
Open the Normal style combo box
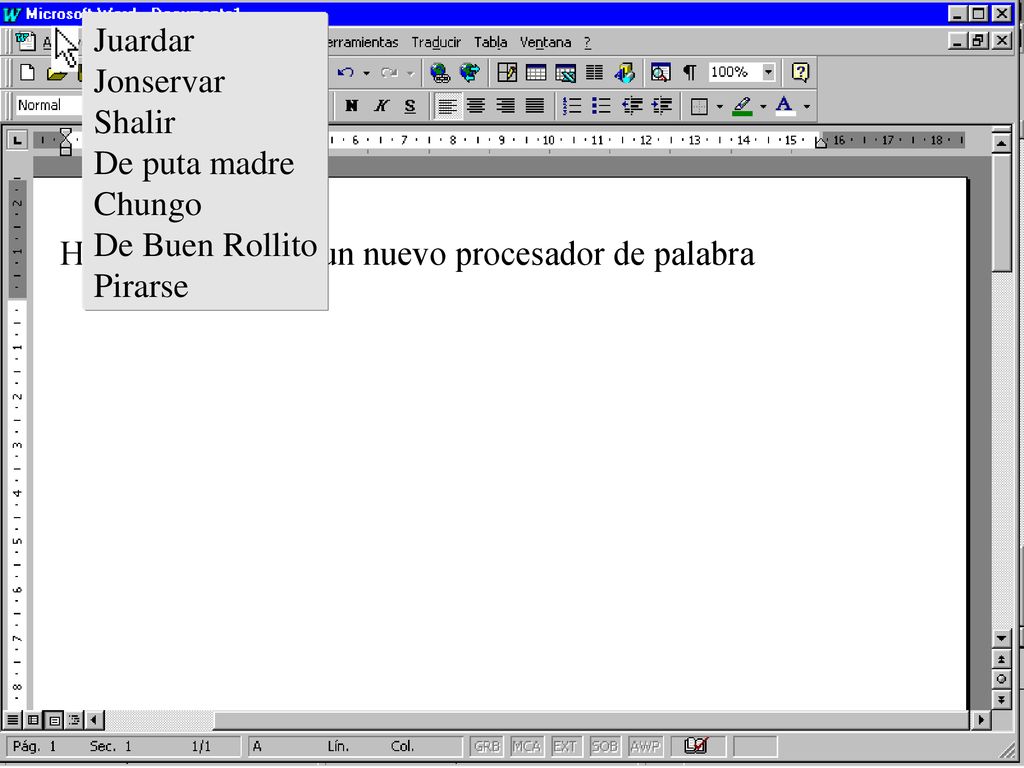pyautogui.click(x=49, y=105)
